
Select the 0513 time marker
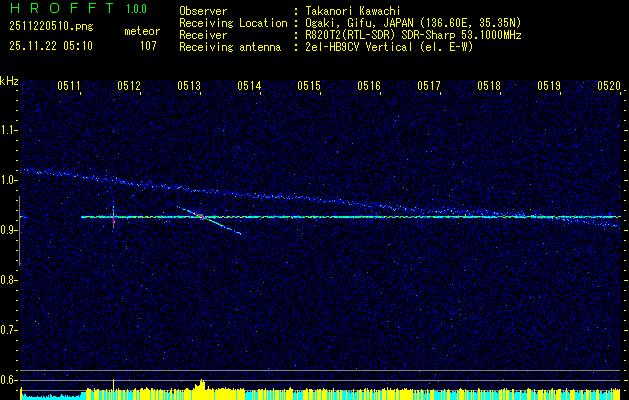[189, 87]
